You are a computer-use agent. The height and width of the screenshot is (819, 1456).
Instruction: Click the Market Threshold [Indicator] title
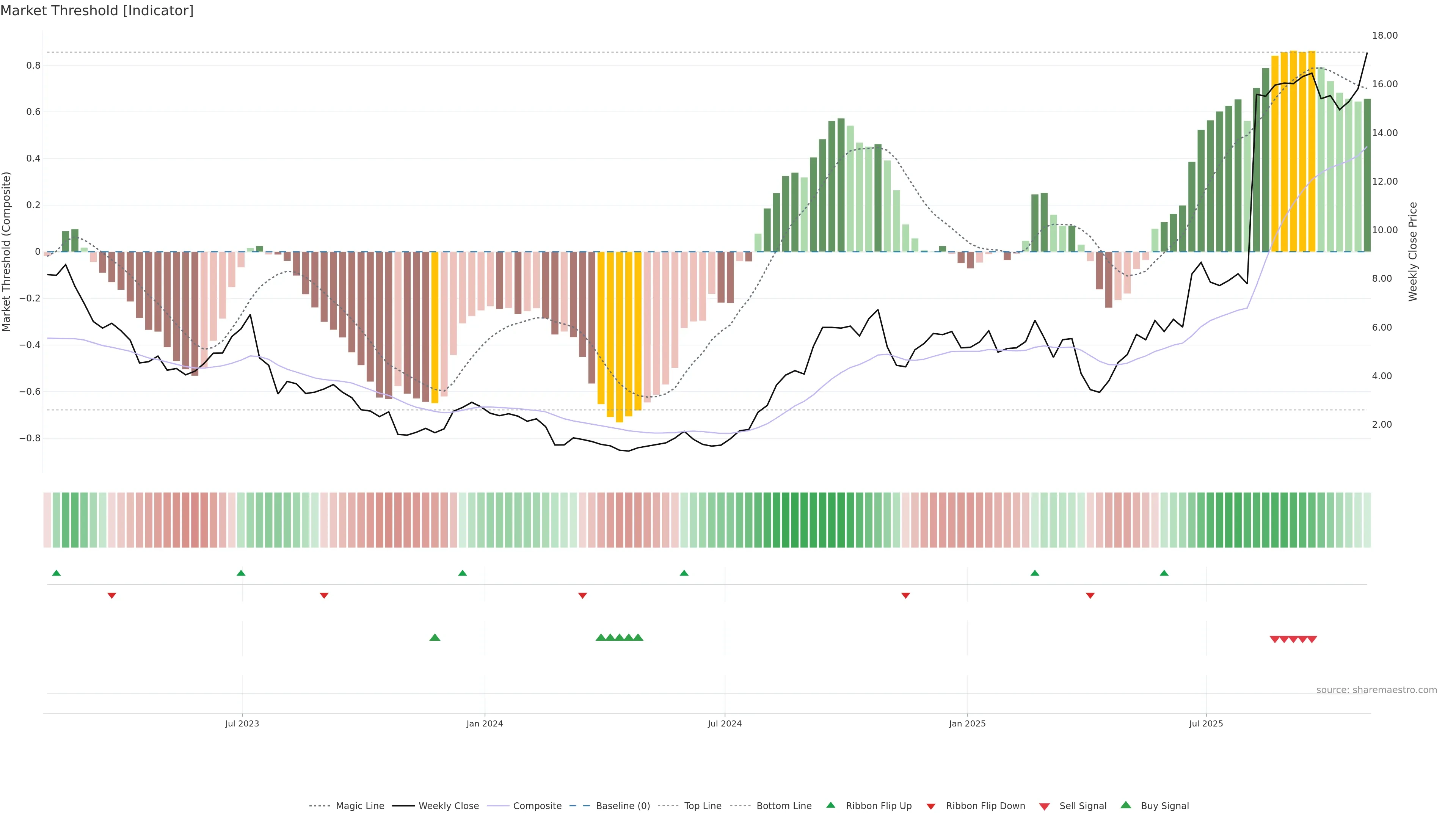(x=97, y=11)
